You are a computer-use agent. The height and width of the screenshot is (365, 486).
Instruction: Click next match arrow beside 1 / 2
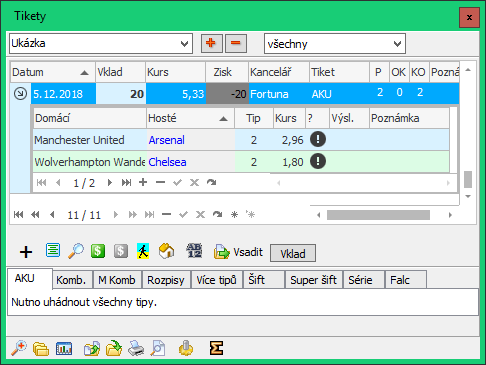click(x=110, y=182)
